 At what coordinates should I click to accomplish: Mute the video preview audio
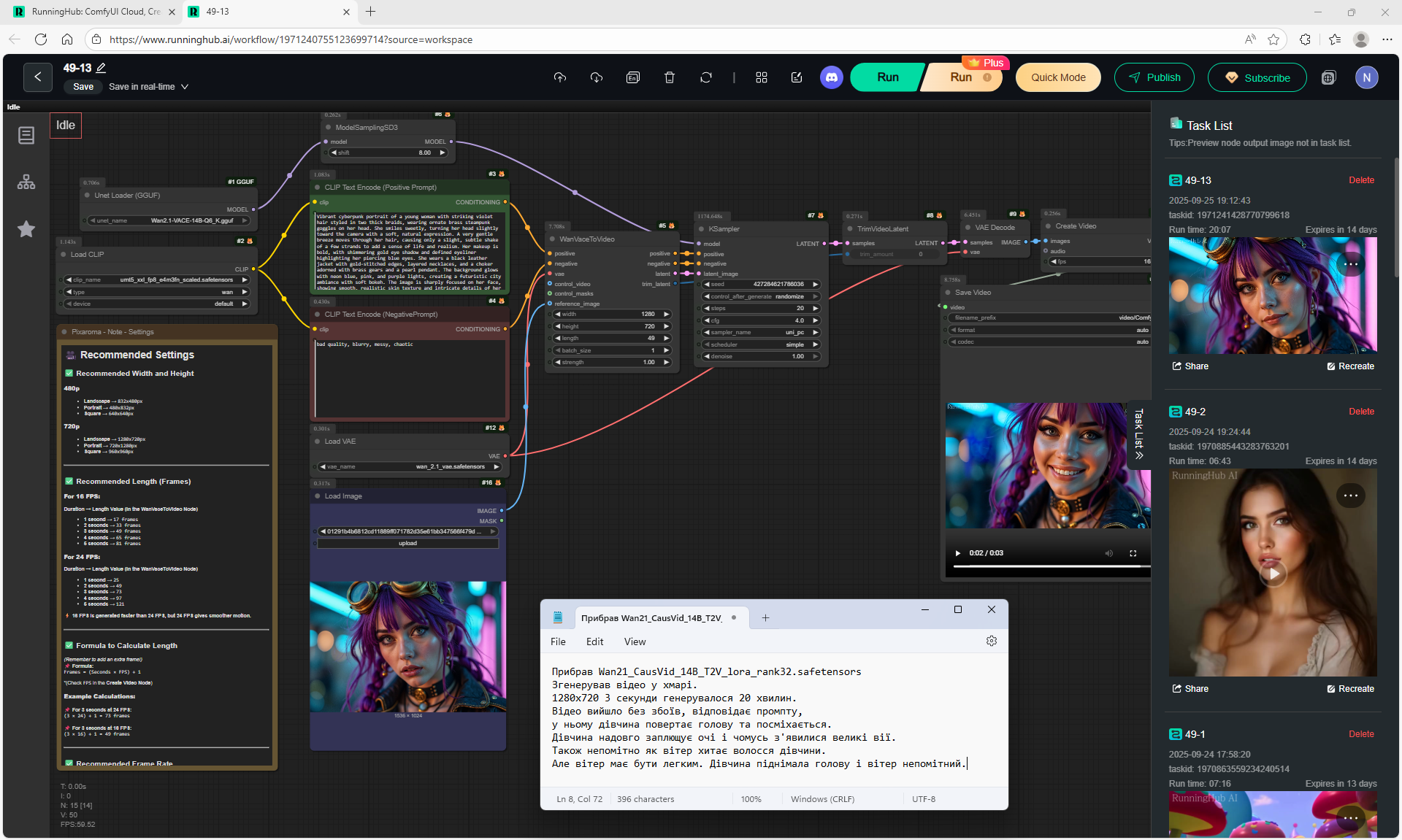(1108, 553)
